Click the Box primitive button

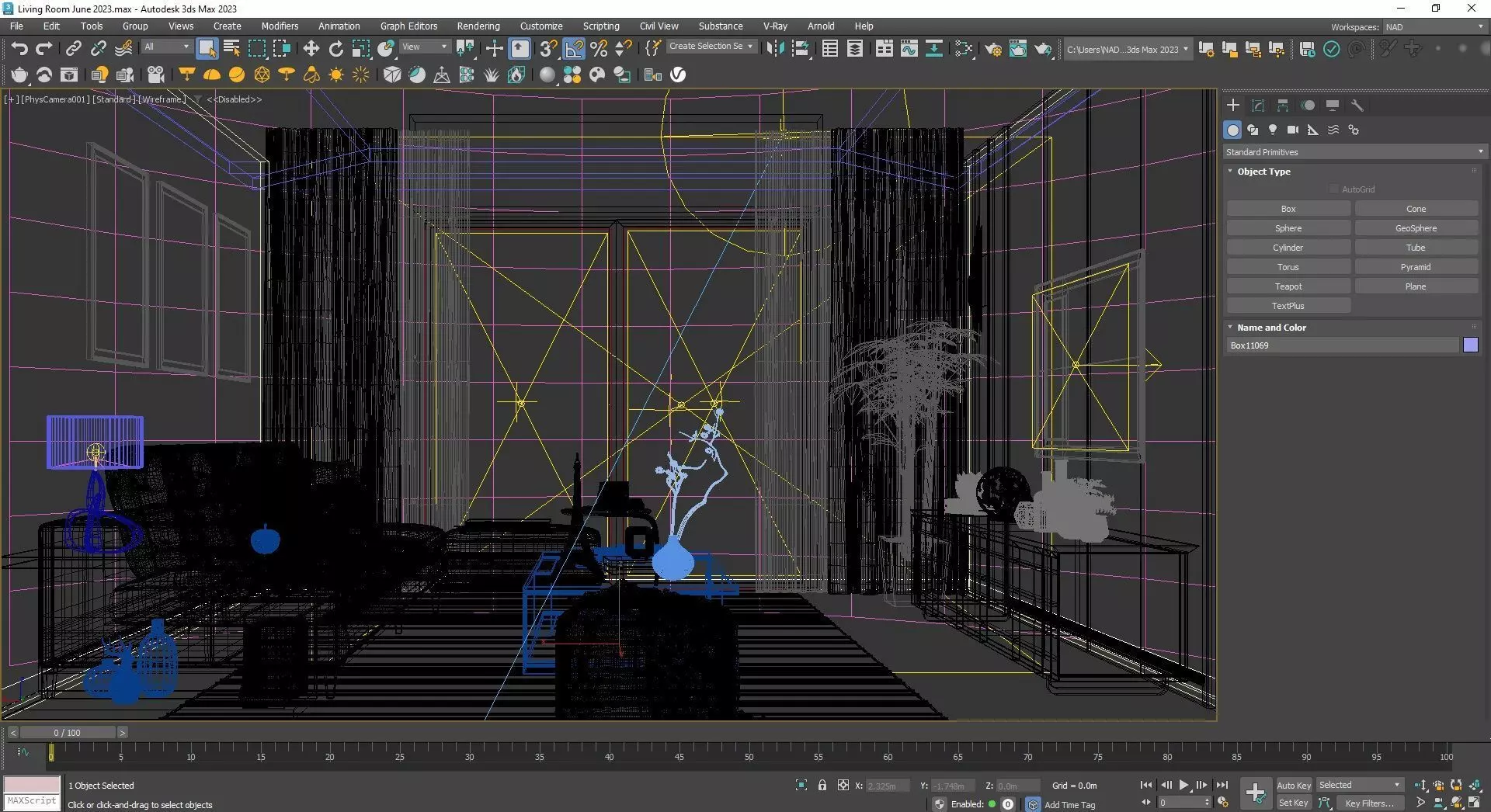[1288, 209]
